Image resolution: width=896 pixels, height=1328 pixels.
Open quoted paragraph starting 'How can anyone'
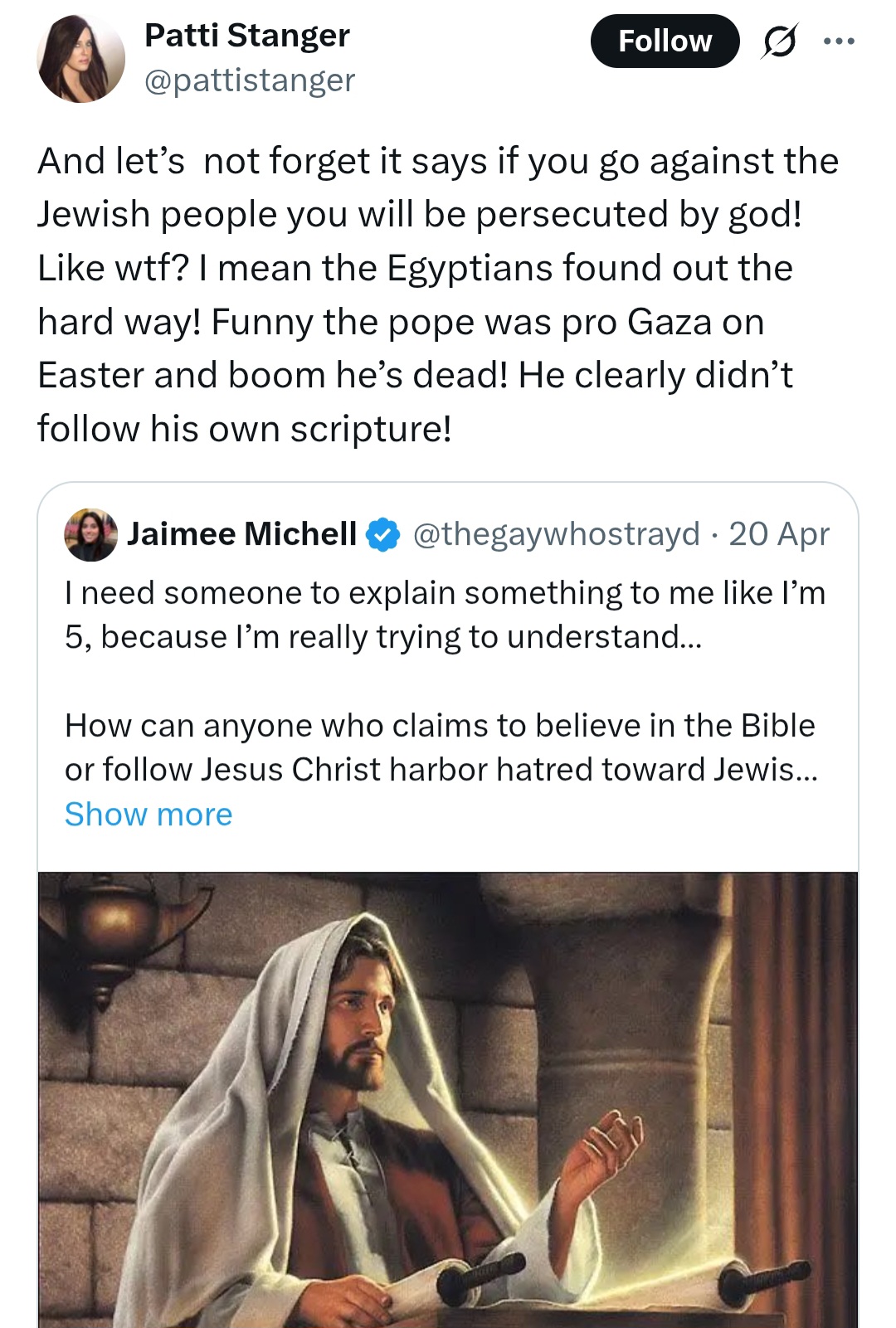point(441,747)
